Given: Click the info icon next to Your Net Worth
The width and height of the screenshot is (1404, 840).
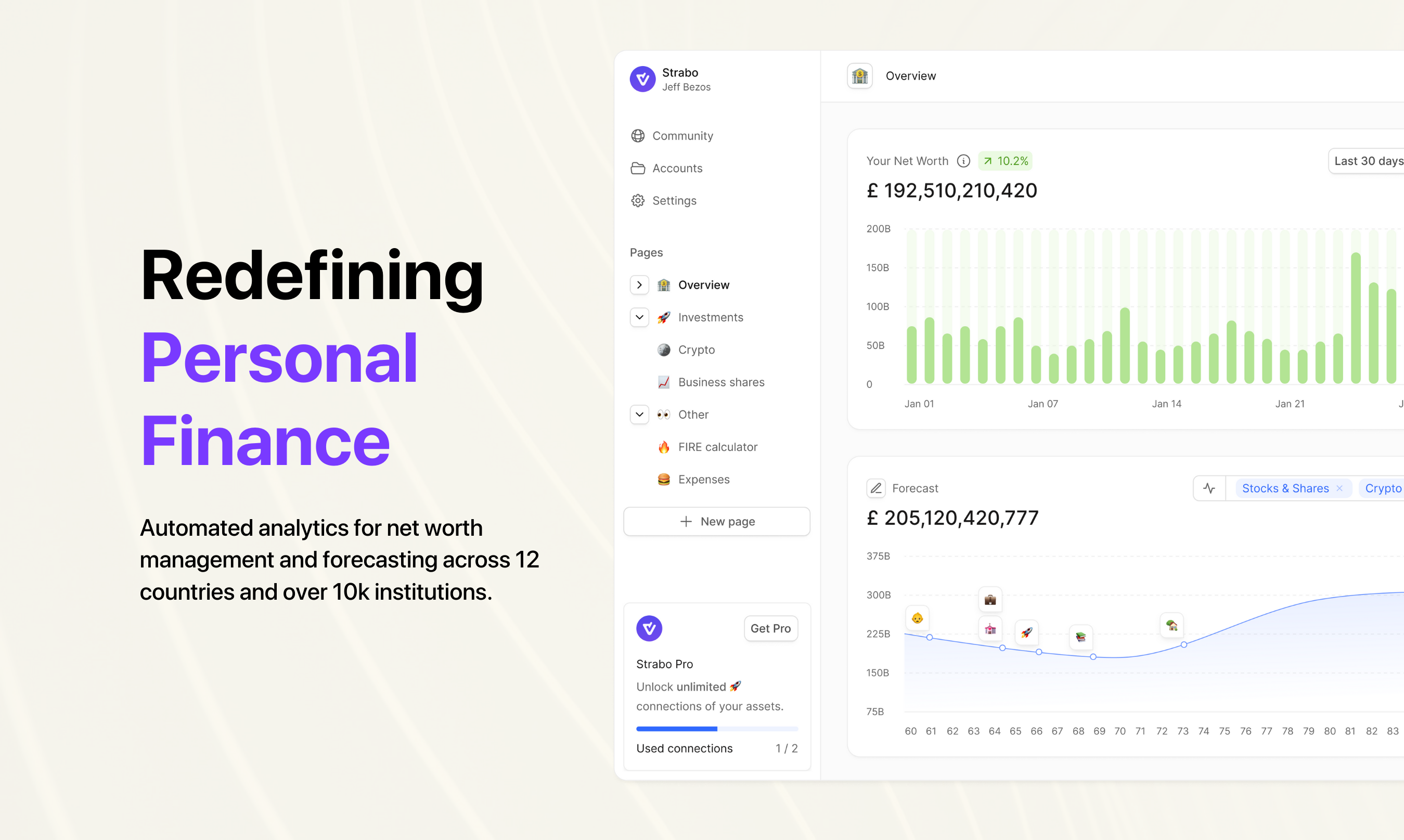Looking at the screenshot, I should click(963, 161).
